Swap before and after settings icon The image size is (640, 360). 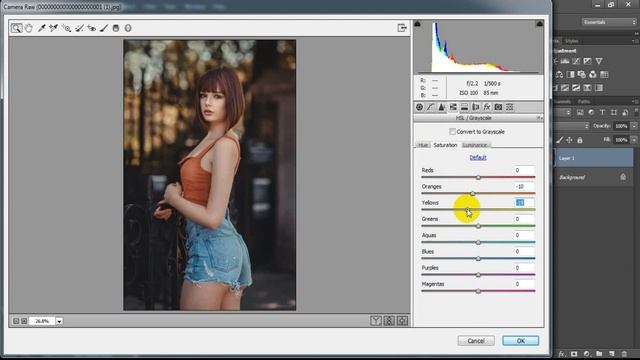pyautogui.click(x=389, y=321)
